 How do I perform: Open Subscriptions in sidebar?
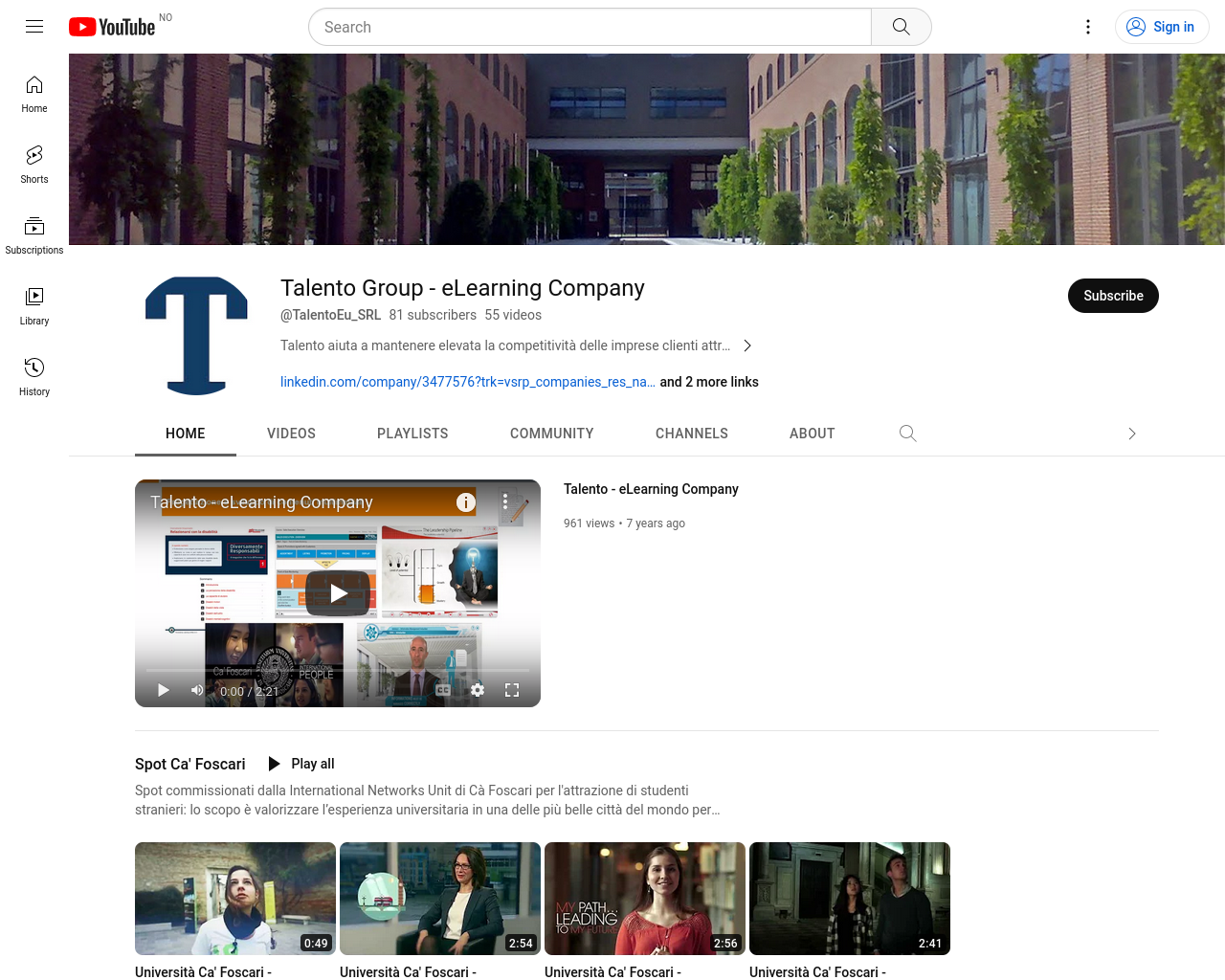[x=34, y=235]
